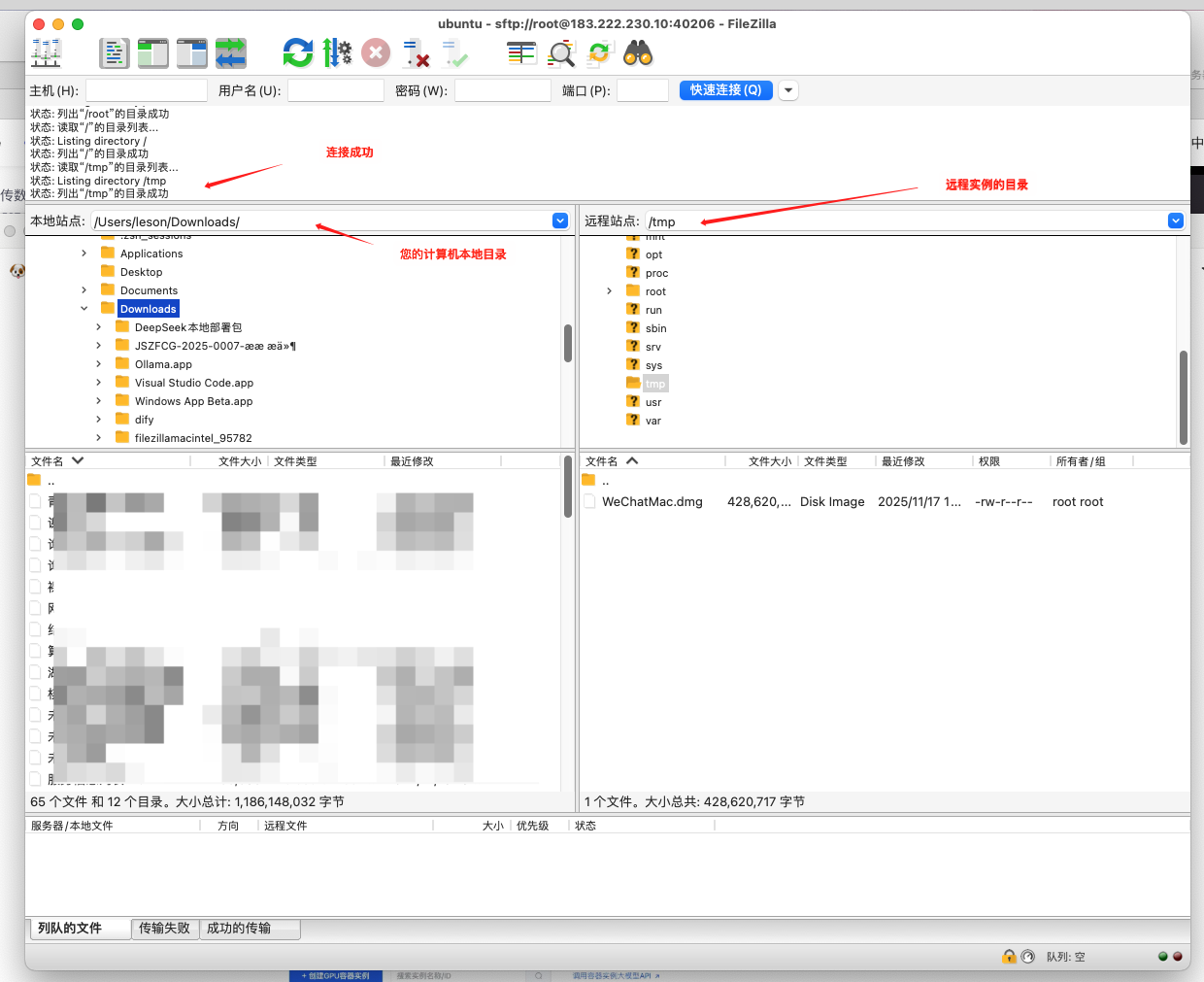Cancel current operation with red X icon
The image size is (1204, 982).
coord(376,53)
